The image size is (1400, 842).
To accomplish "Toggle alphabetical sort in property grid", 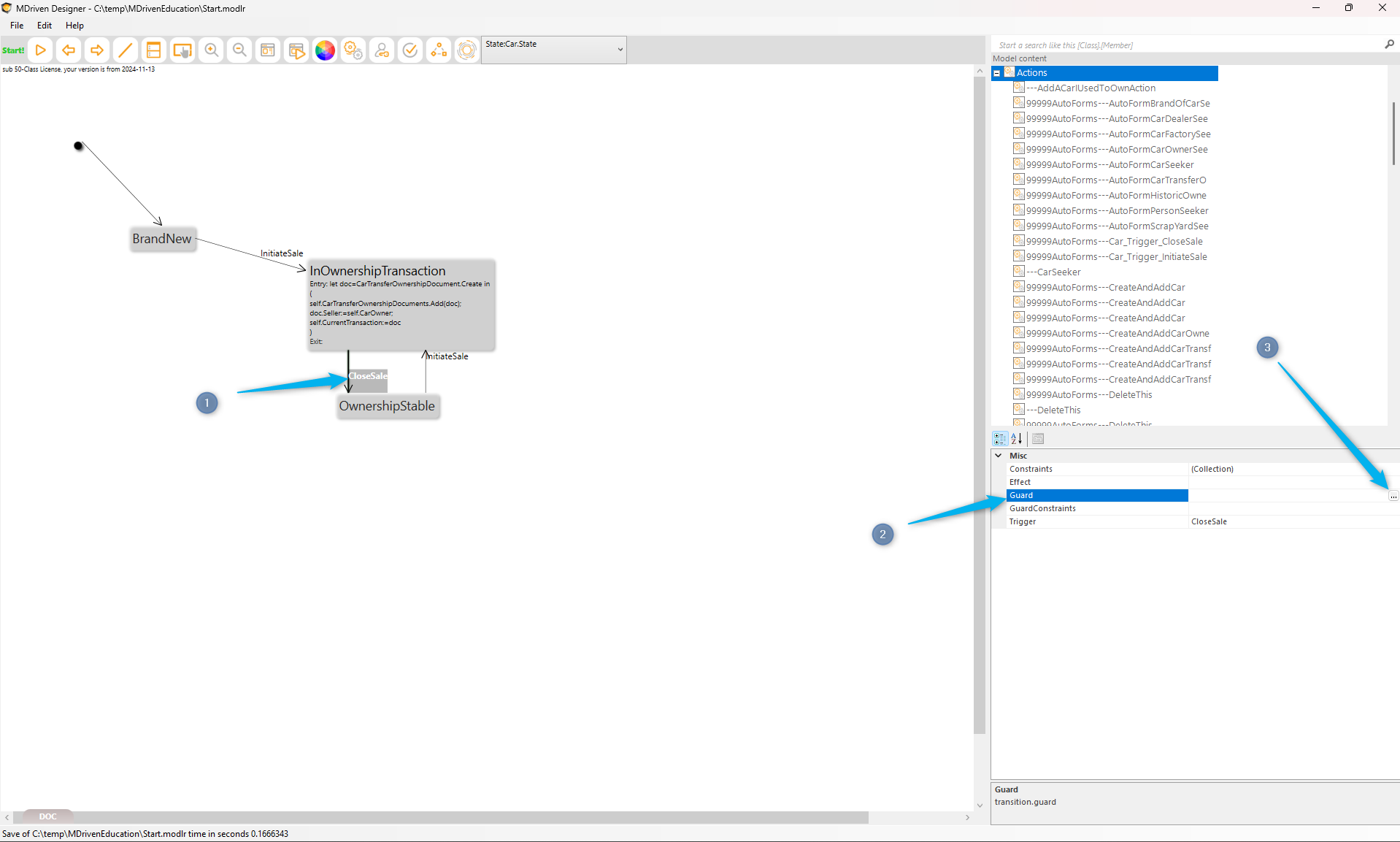I will pos(1016,439).
